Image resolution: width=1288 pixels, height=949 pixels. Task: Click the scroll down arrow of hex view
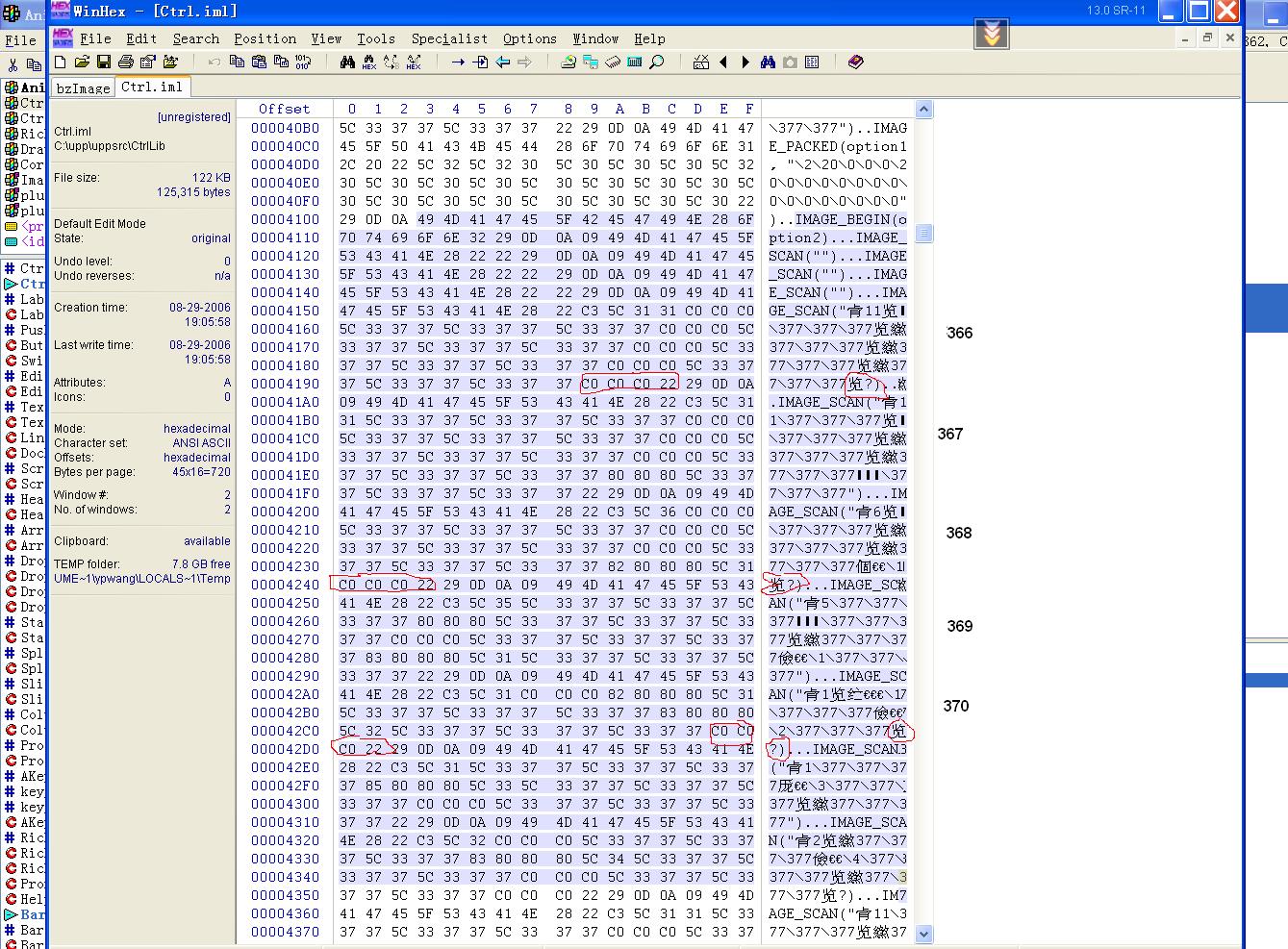[x=923, y=933]
